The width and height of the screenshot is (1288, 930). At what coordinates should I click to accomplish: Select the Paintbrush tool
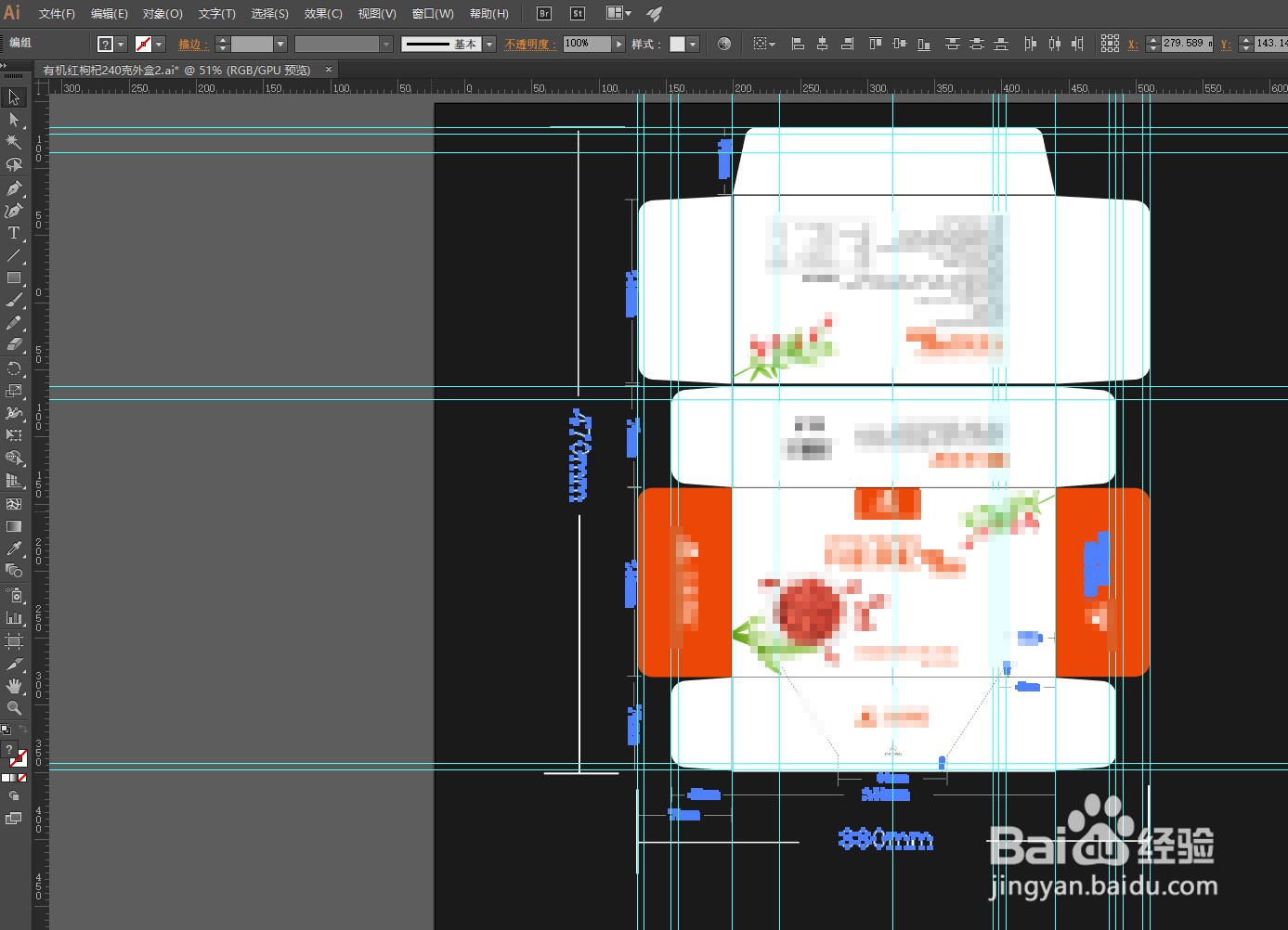click(14, 301)
